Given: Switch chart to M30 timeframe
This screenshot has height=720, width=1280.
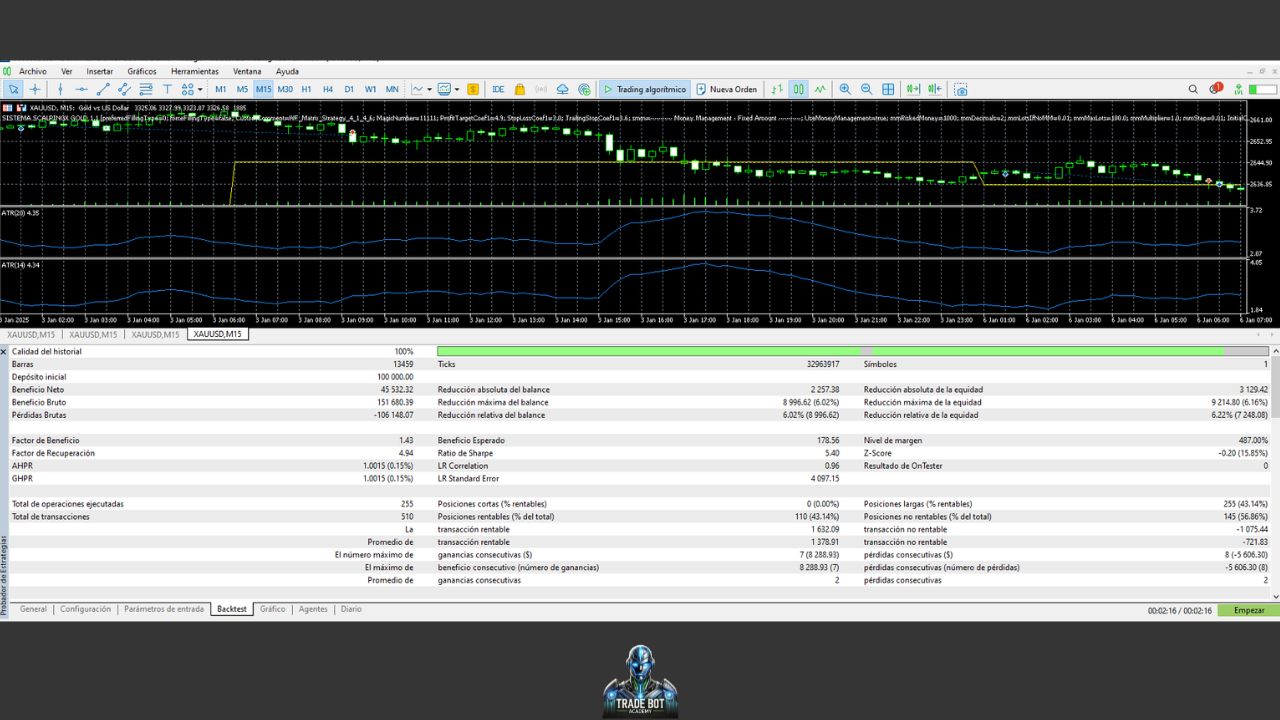Looking at the screenshot, I should (x=285, y=89).
